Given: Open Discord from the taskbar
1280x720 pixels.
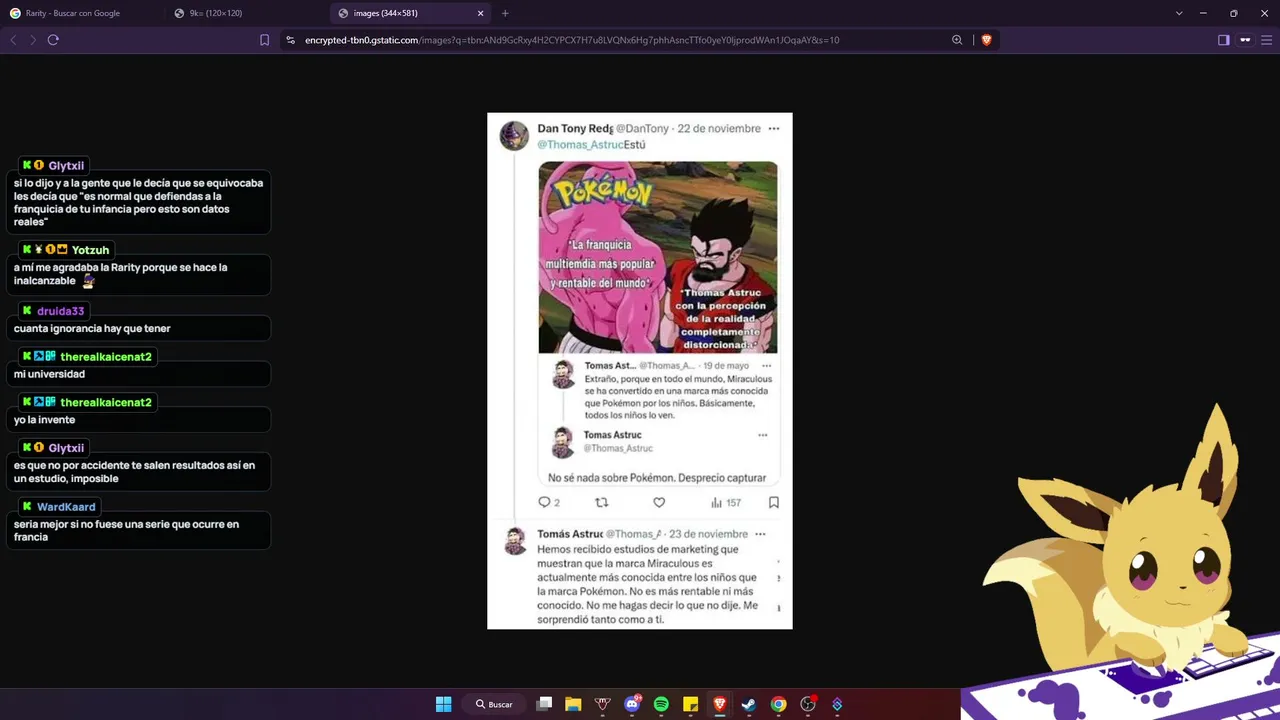Looking at the screenshot, I should coord(632,704).
